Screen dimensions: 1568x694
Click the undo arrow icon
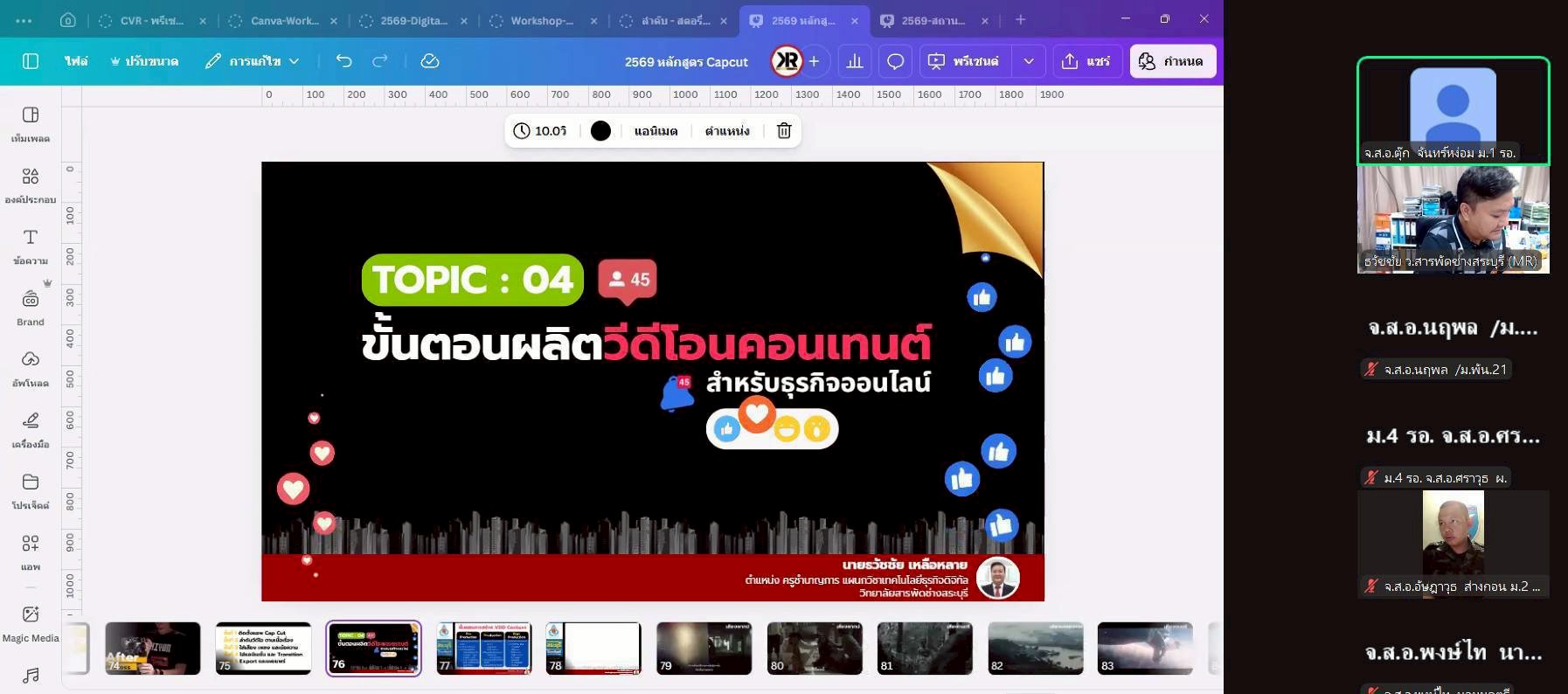pyautogui.click(x=343, y=61)
